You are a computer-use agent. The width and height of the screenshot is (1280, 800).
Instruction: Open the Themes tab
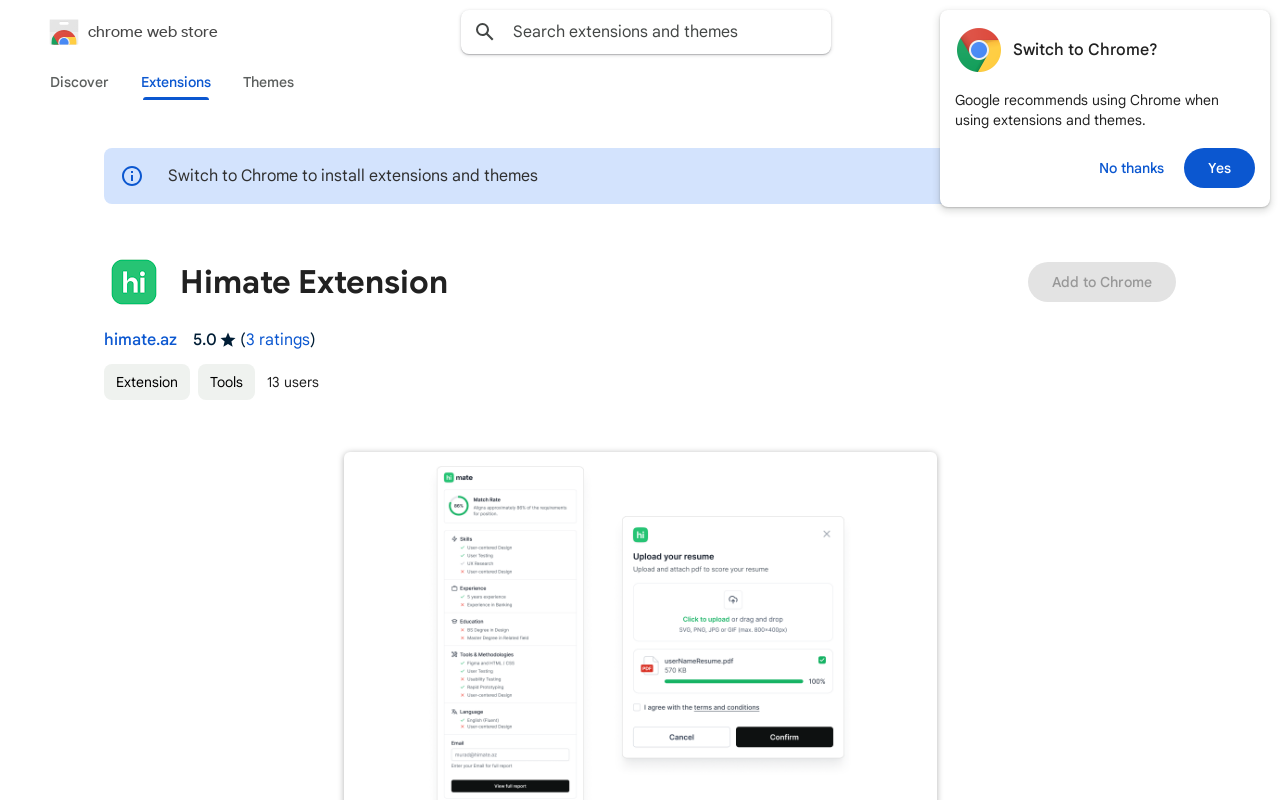[x=268, y=82]
